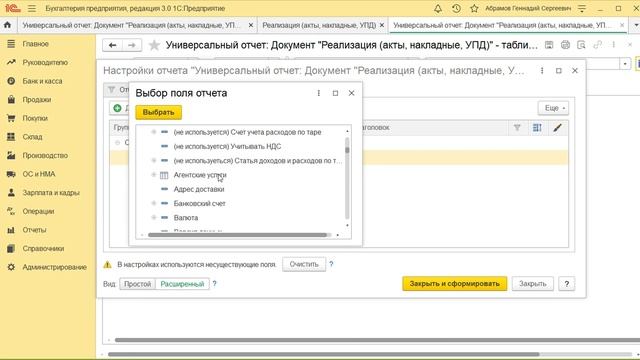Viewport: 640px width, 360px height.
Task: Click the help link next to Очистить
Action: 331,264
